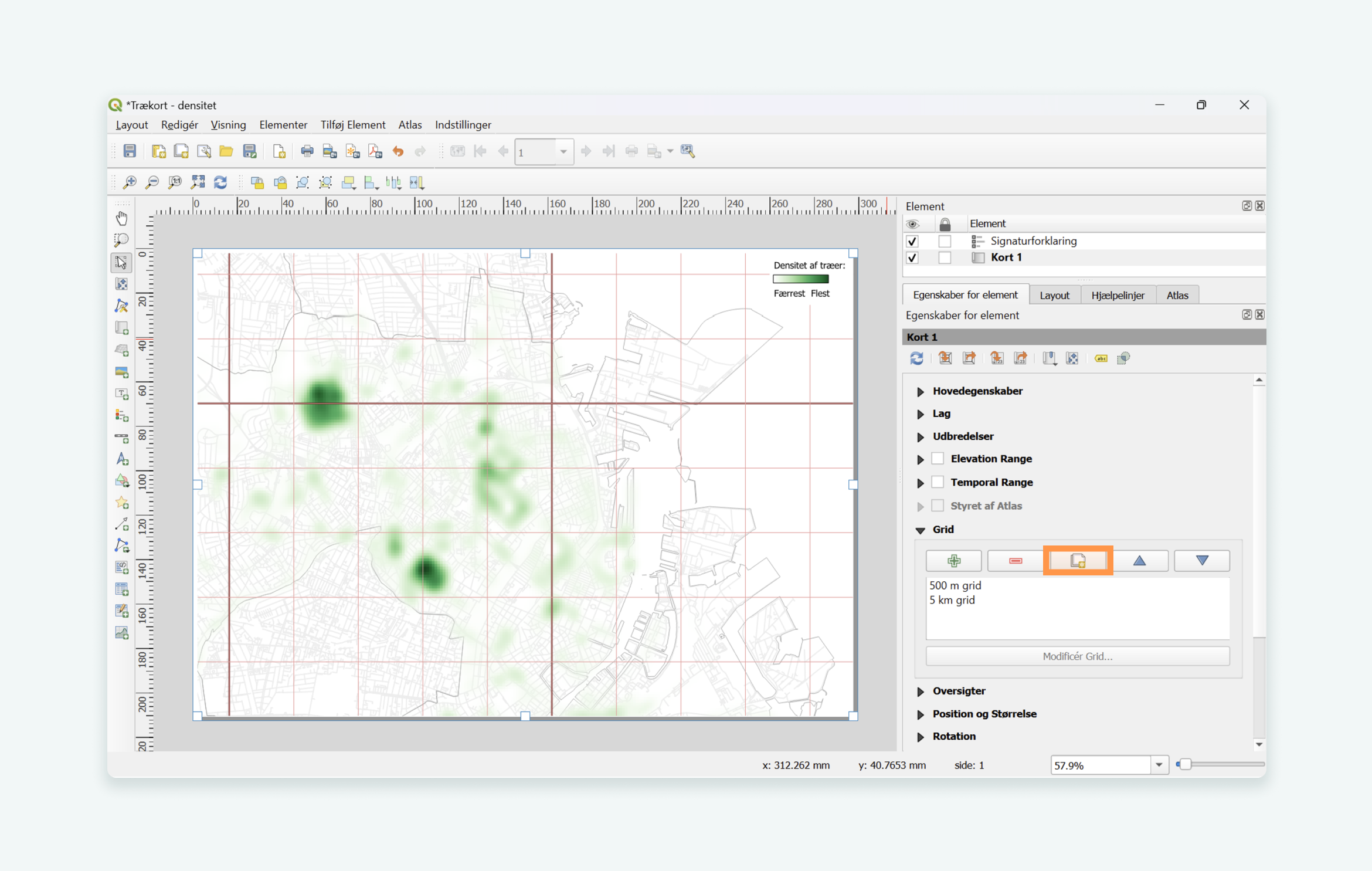Image resolution: width=1372 pixels, height=871 pixels.
Task: Click the Modificér Grid button
Action: pyautogui.click(x=1078, y=656)
